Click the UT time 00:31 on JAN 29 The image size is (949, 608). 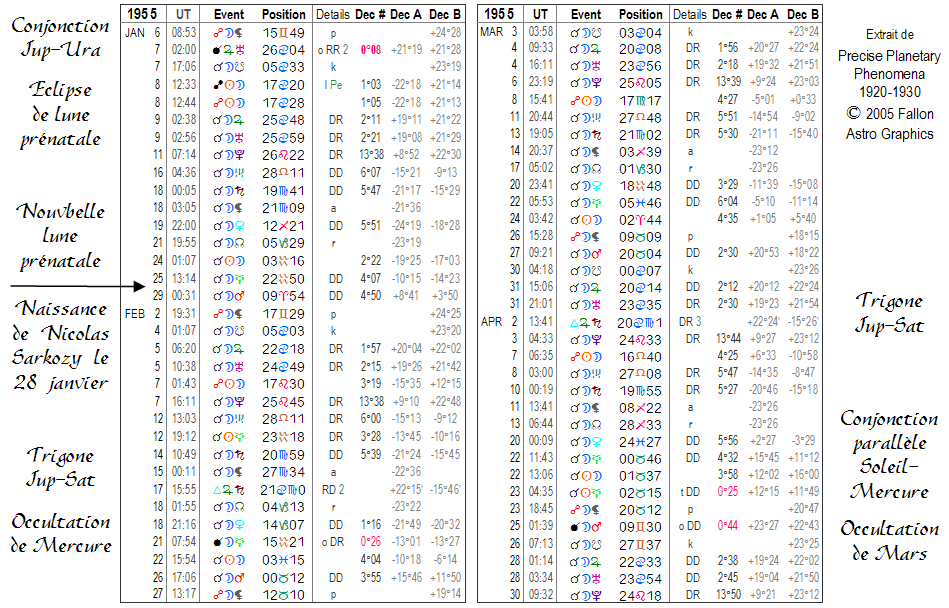183,296
